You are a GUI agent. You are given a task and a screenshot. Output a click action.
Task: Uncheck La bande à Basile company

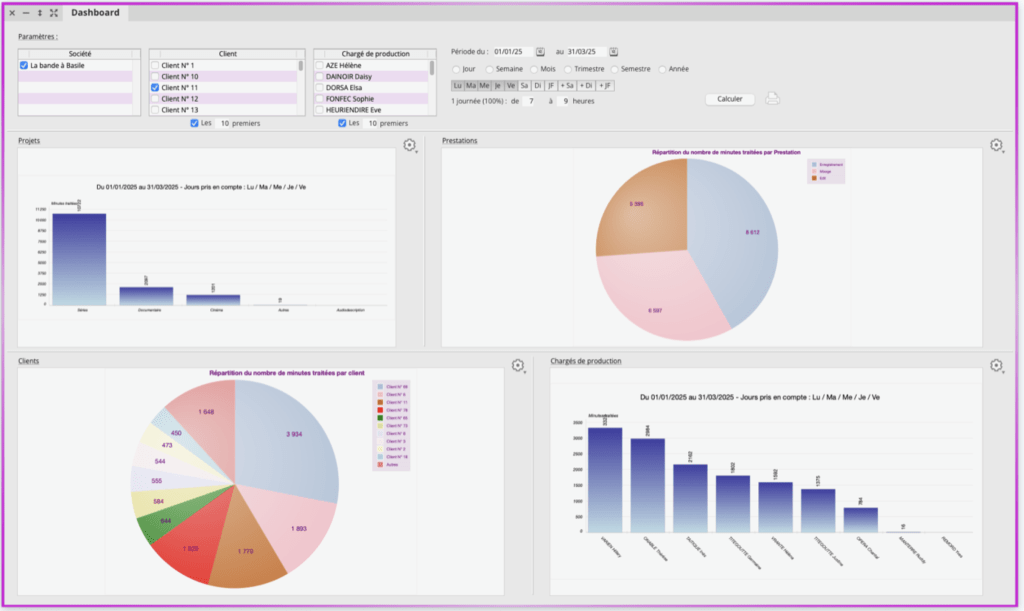(24, 65)
